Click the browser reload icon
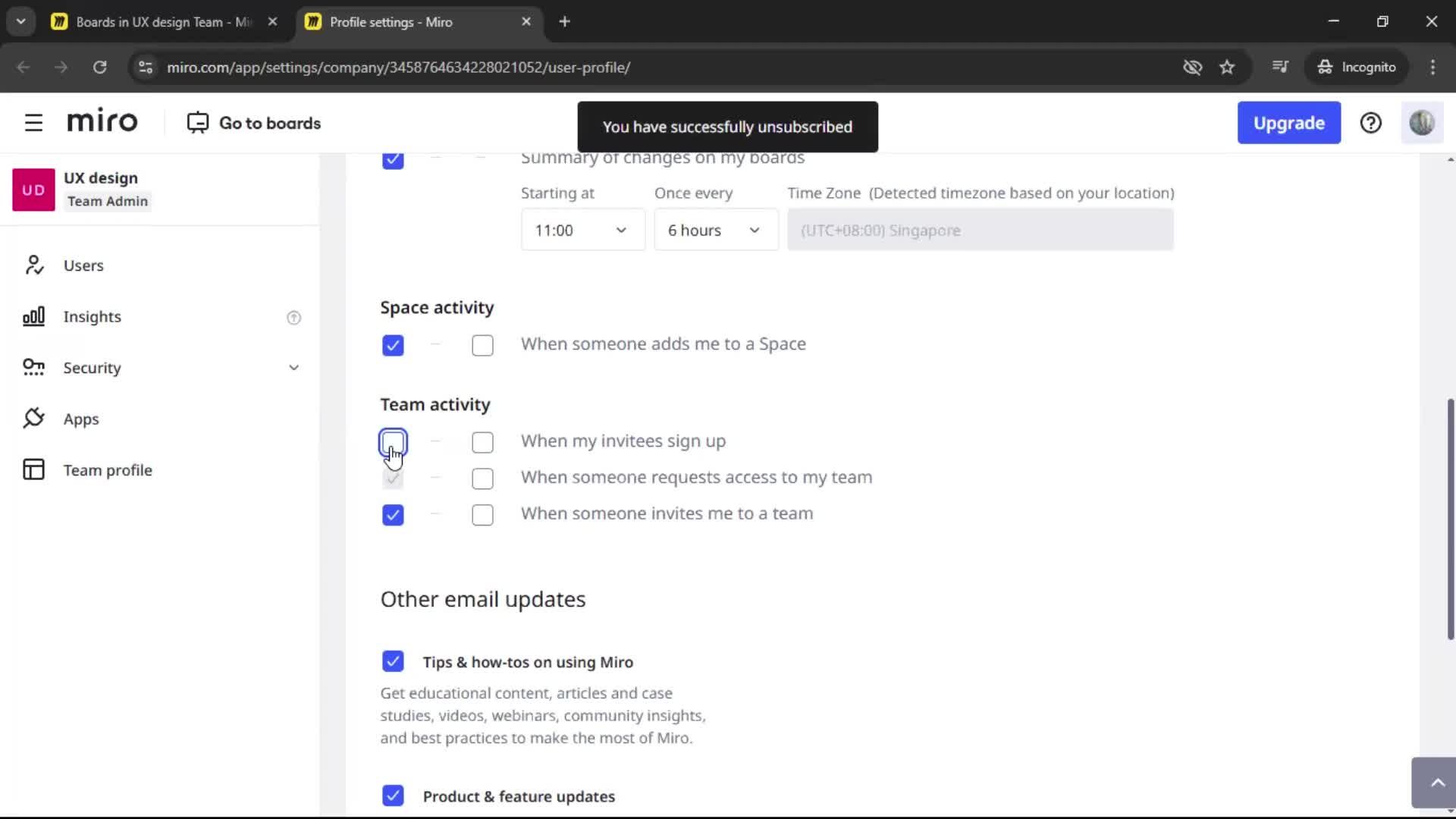Viewport: 1456px width, 819px height. coord(99,67)
